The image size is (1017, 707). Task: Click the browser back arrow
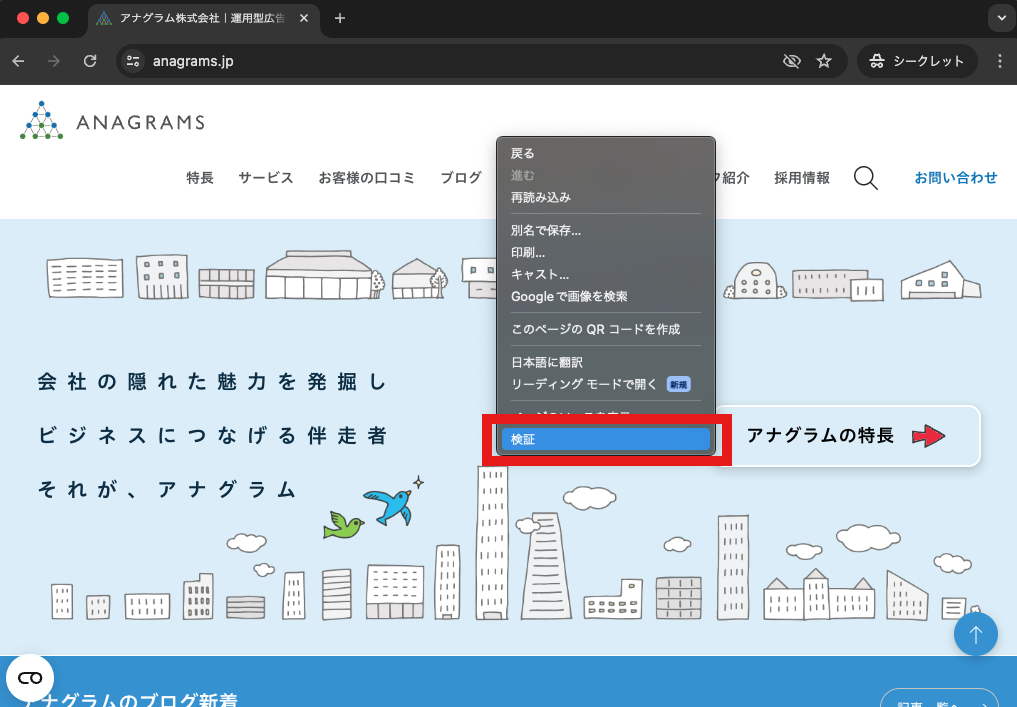(x=18, y=61)
